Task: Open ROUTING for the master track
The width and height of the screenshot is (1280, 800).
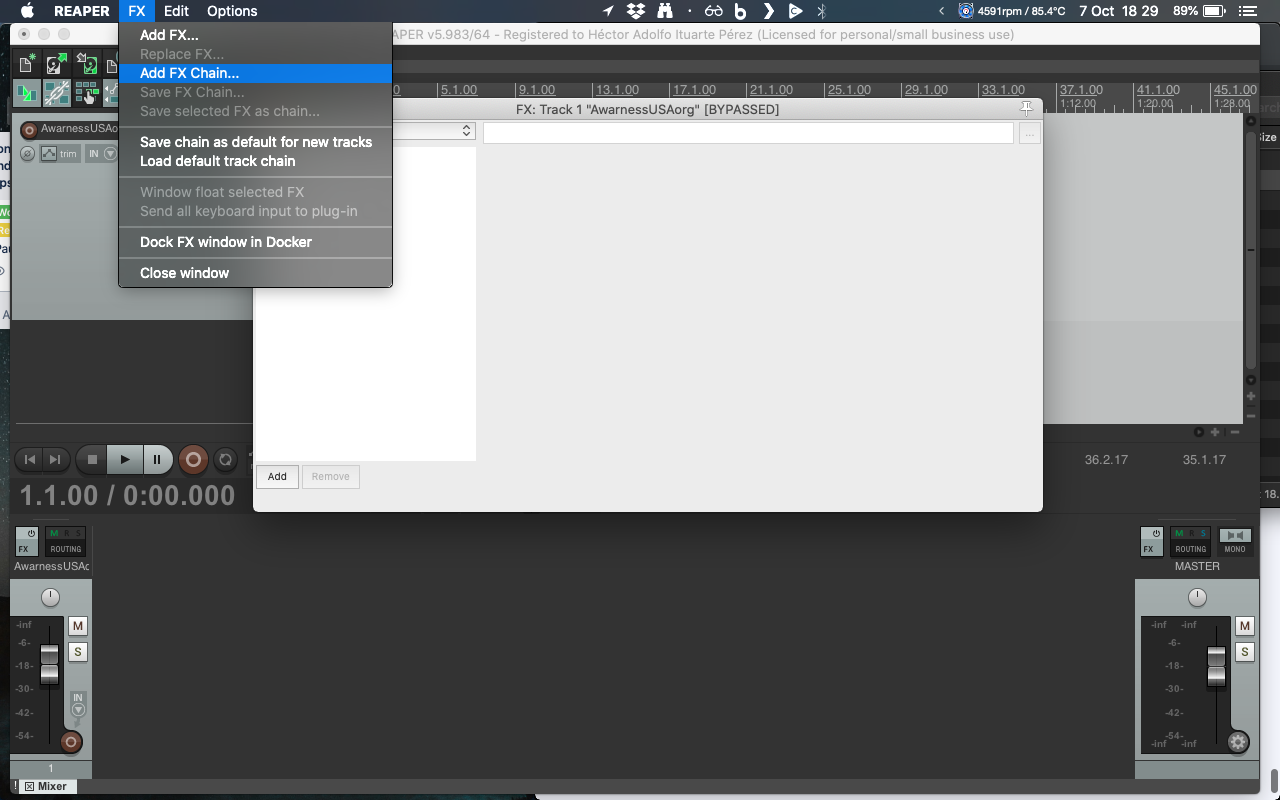Action: click(x=1190, y=541)
